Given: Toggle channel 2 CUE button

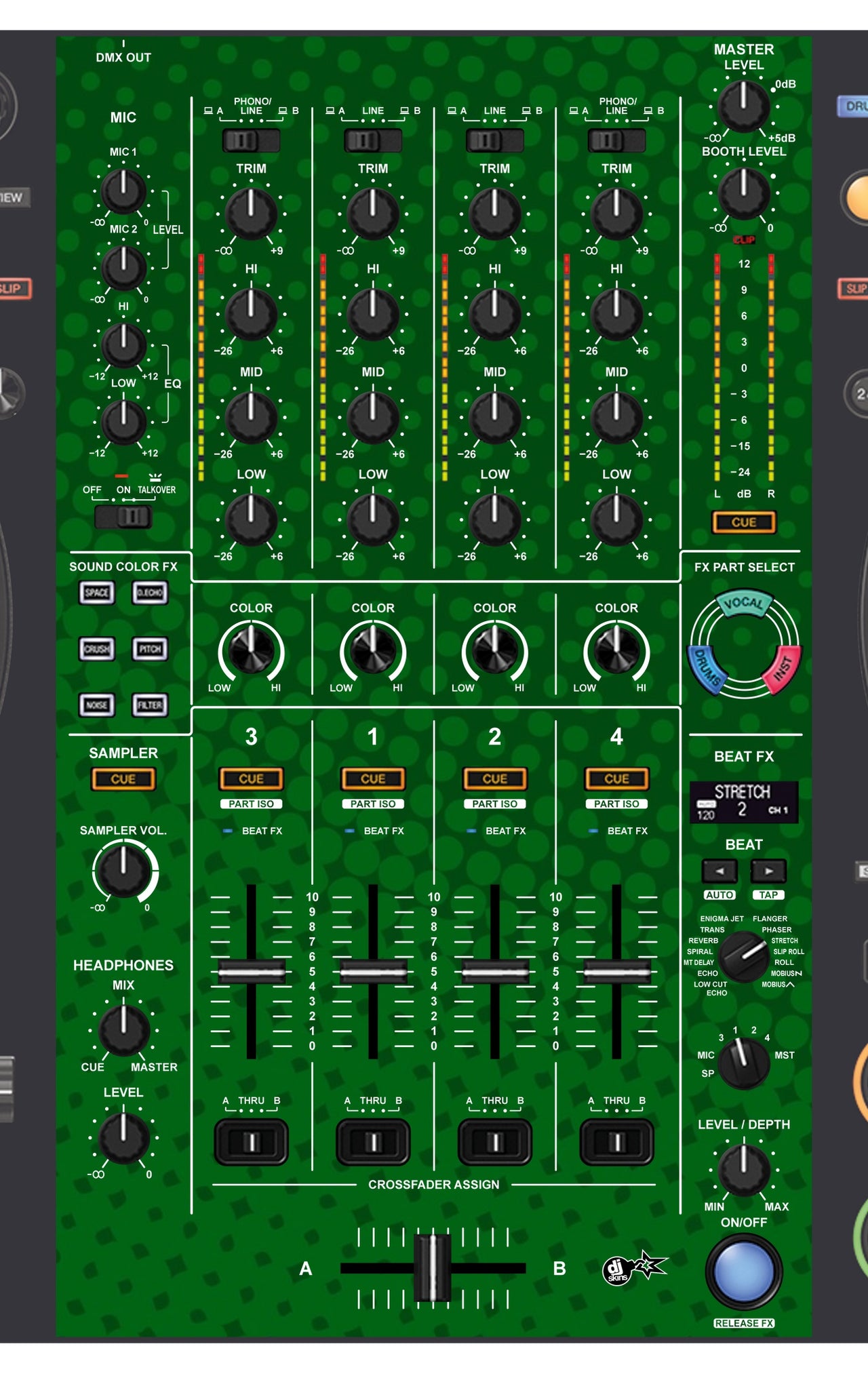Looking at the screenshot, I should pyautogui.click(x=495, y=779).
